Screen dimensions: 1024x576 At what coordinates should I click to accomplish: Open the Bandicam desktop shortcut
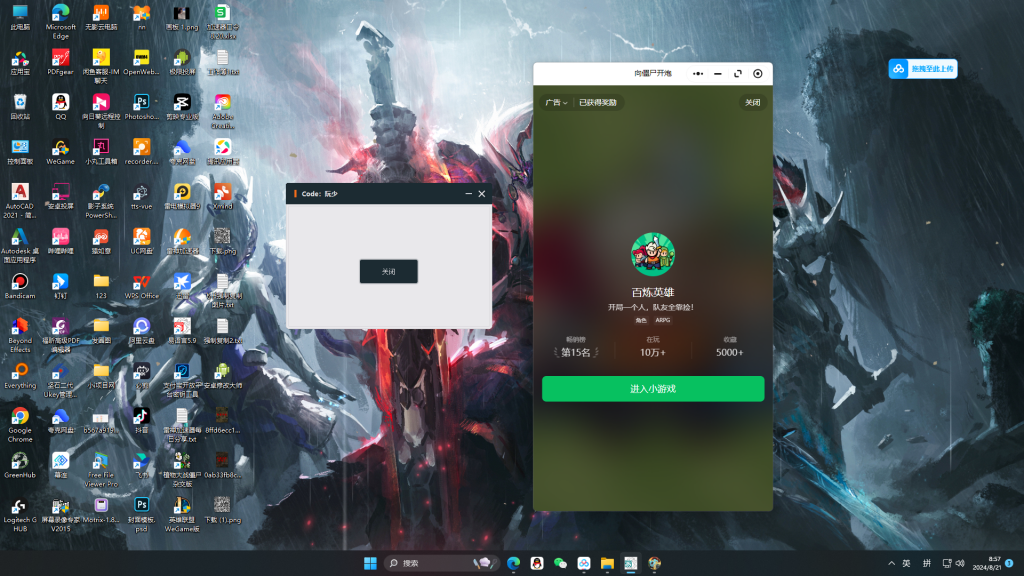(20, 282)
